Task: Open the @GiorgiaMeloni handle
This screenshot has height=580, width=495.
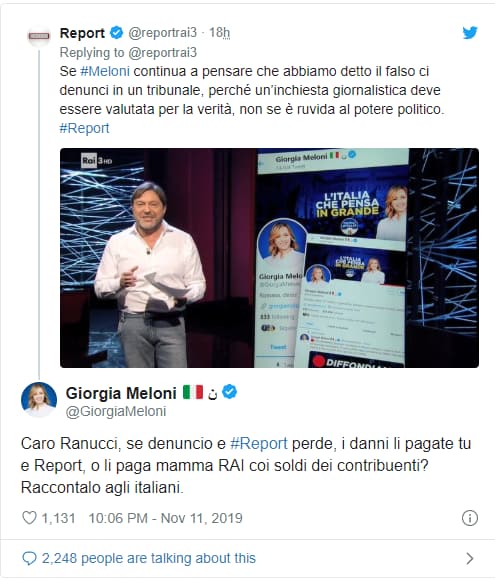Action: [x=116, y=411]
